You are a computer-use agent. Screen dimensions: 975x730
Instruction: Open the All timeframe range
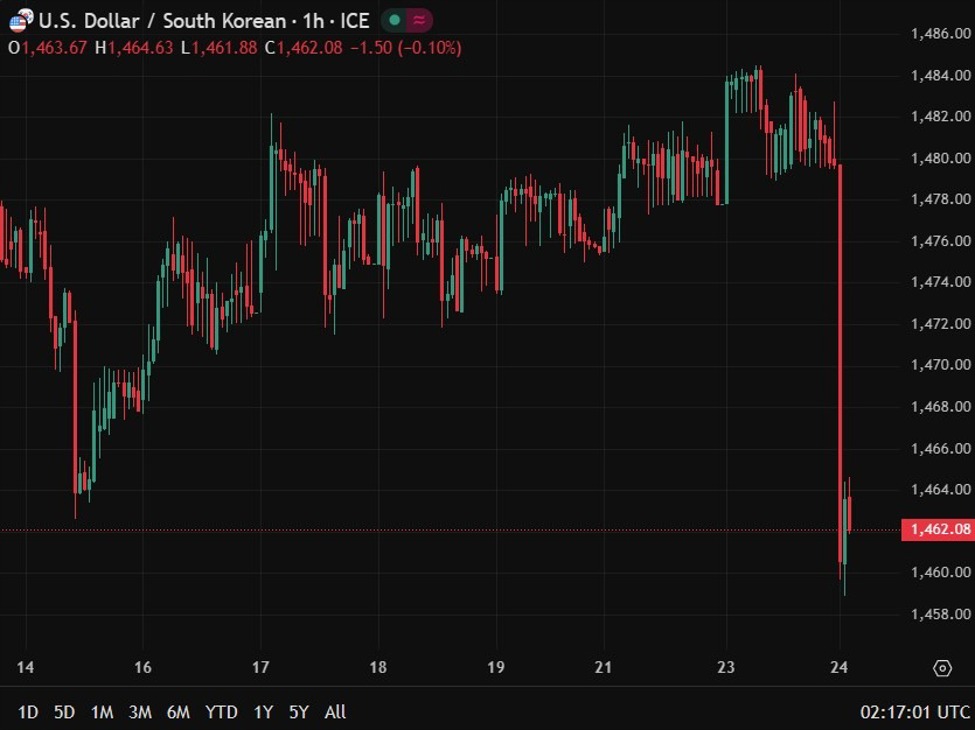335,712
